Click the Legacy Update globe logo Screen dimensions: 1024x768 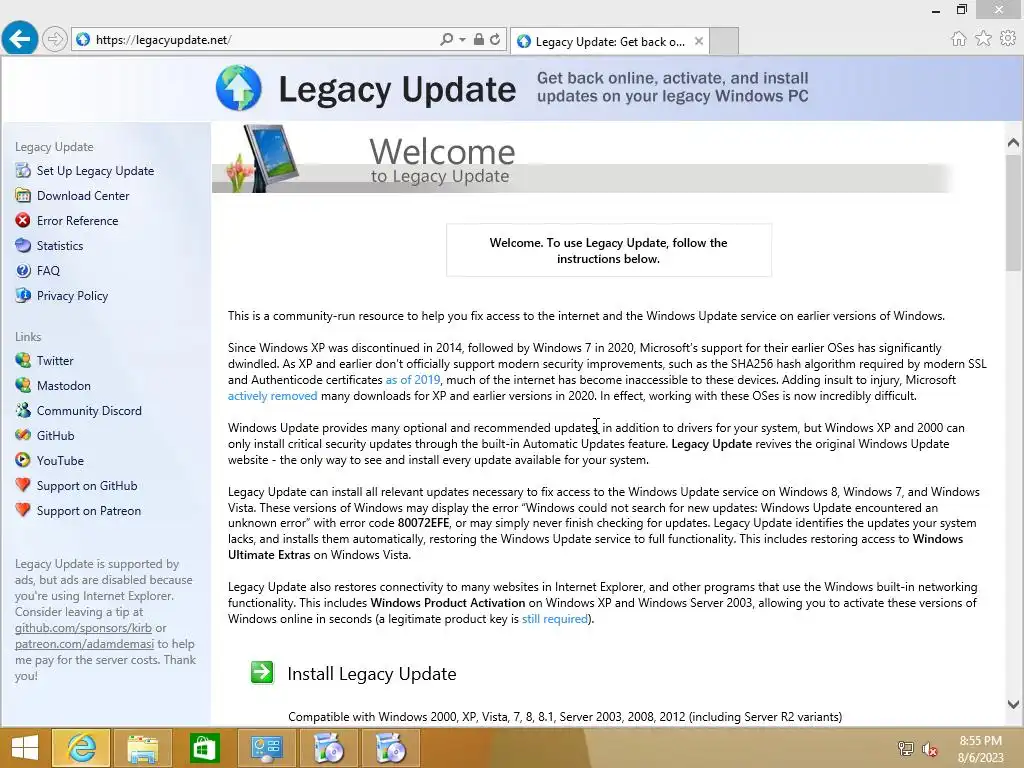(239, 88)
